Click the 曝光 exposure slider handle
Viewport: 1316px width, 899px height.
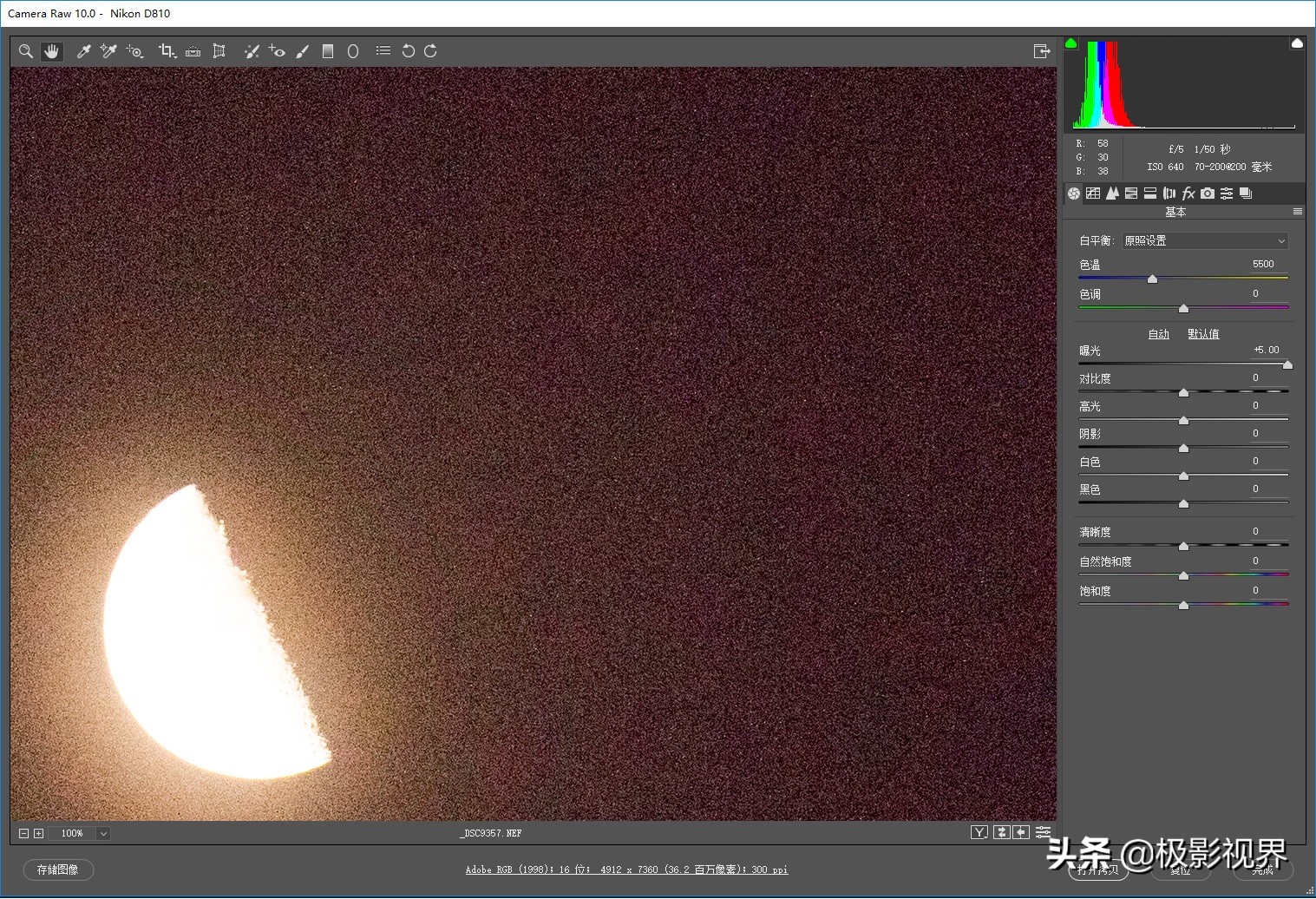click(x=1287, y=365)
